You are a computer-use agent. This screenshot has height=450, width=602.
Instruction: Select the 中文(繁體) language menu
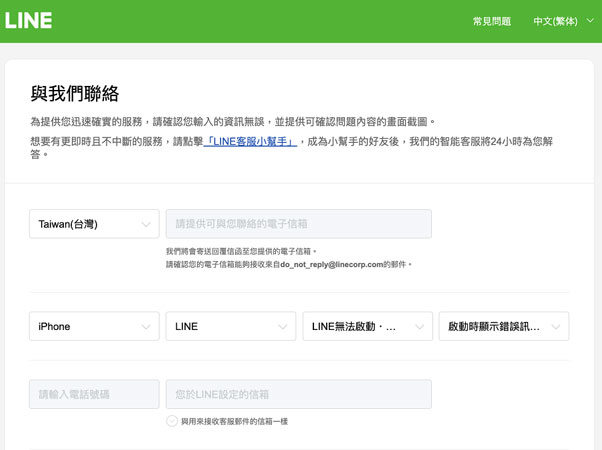pos(555,21)
